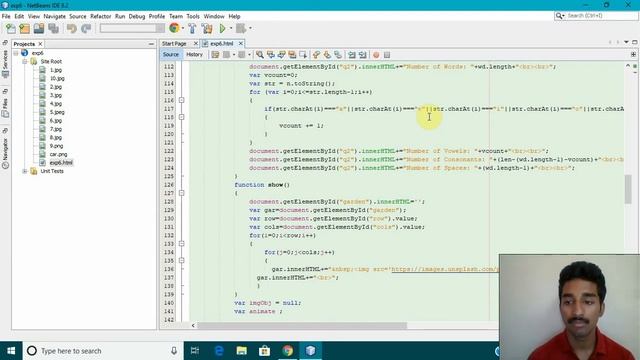Toggle Highlight Search icon in editor toolbar
640x360 pixels.
tap(292, 55)
